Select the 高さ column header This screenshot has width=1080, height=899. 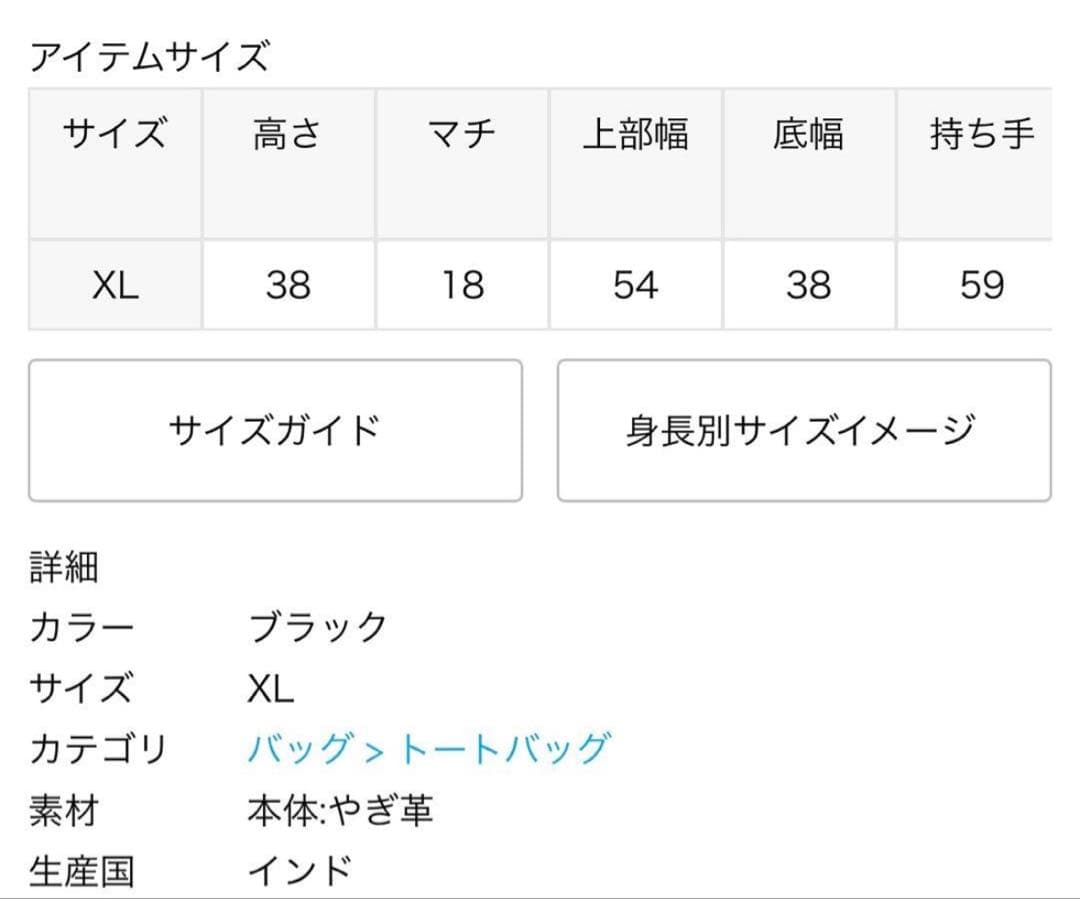tap(288, 134)
